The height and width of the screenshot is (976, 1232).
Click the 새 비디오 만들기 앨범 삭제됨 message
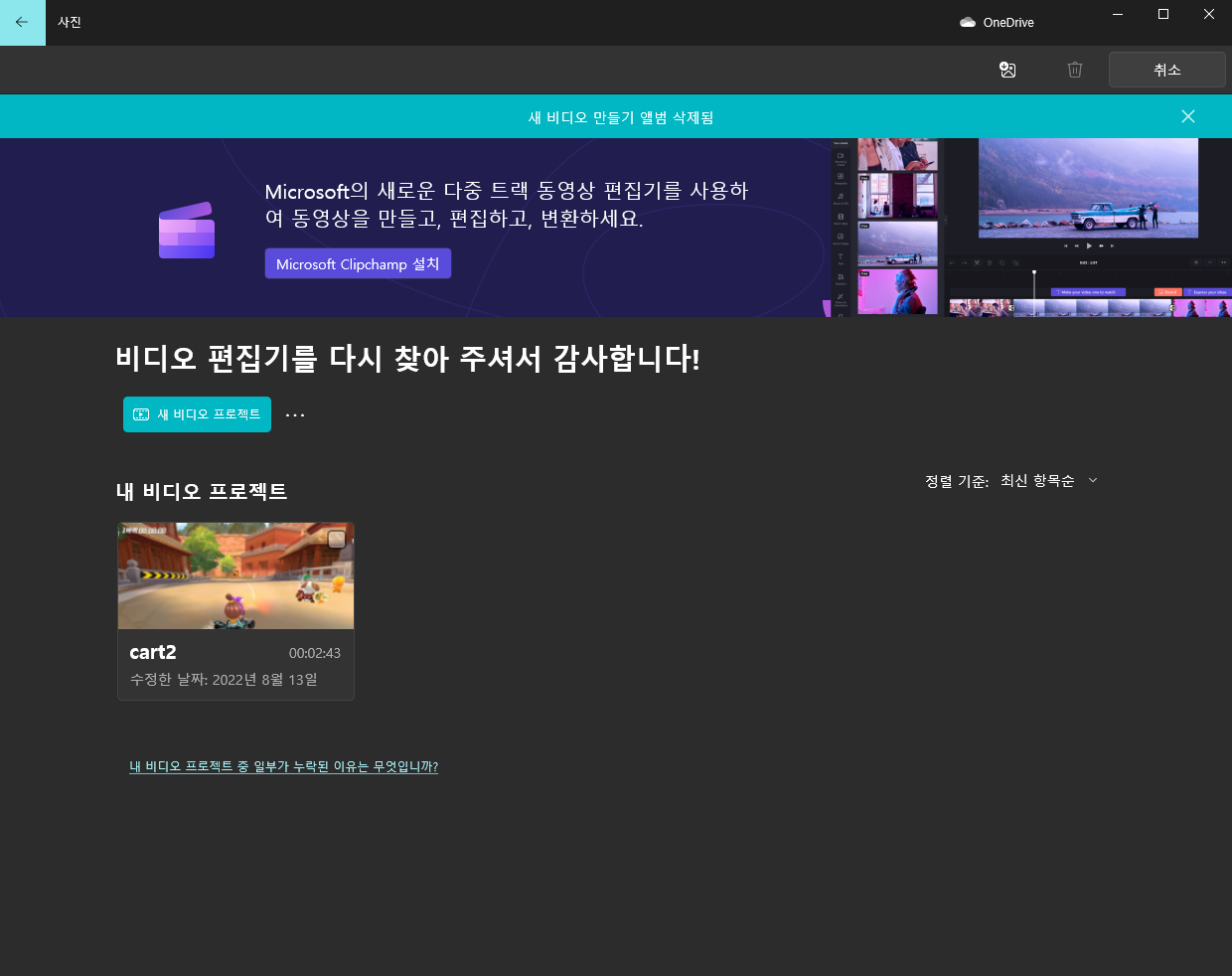621,117
